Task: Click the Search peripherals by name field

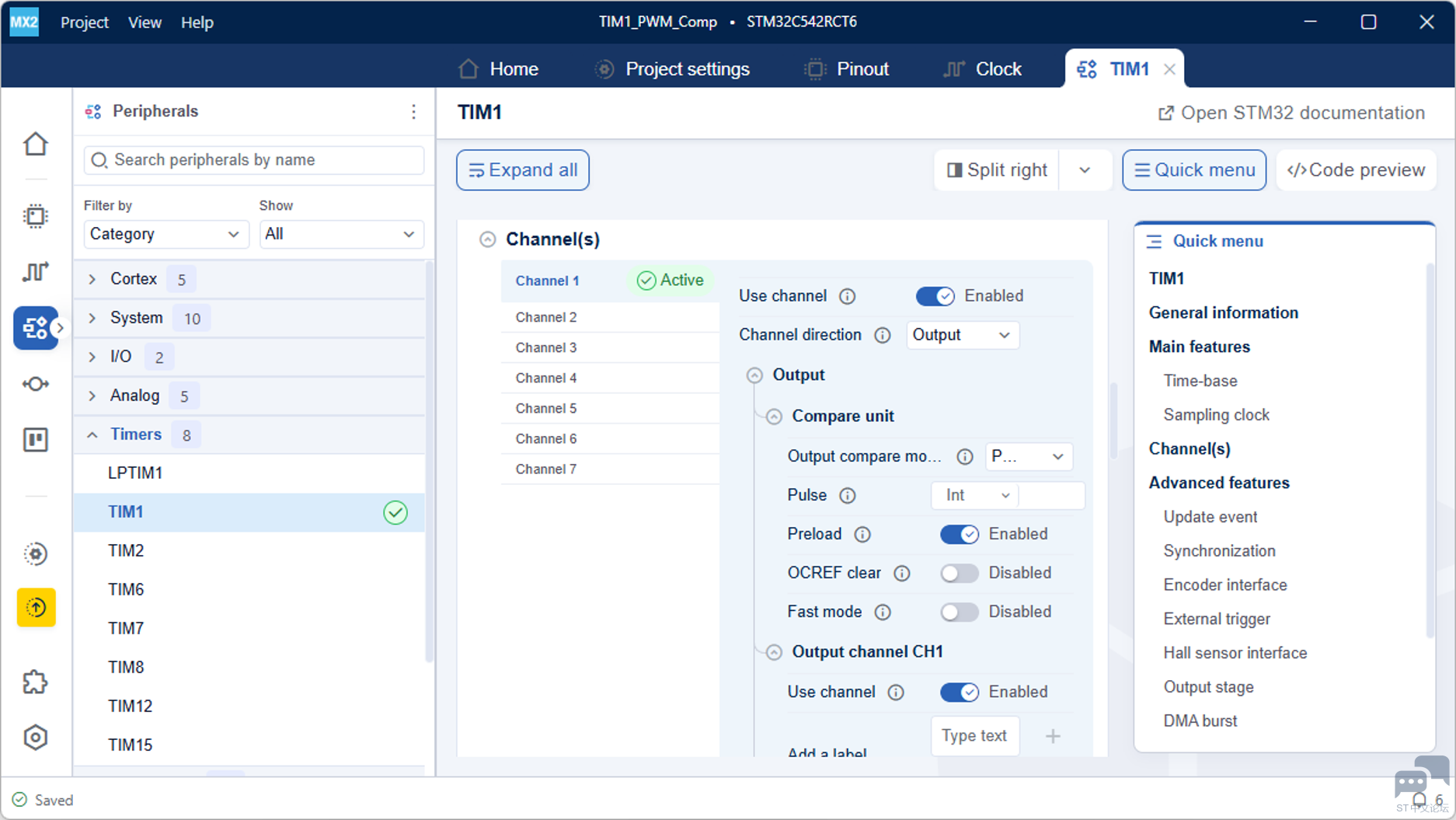Action: click(254, 160)
